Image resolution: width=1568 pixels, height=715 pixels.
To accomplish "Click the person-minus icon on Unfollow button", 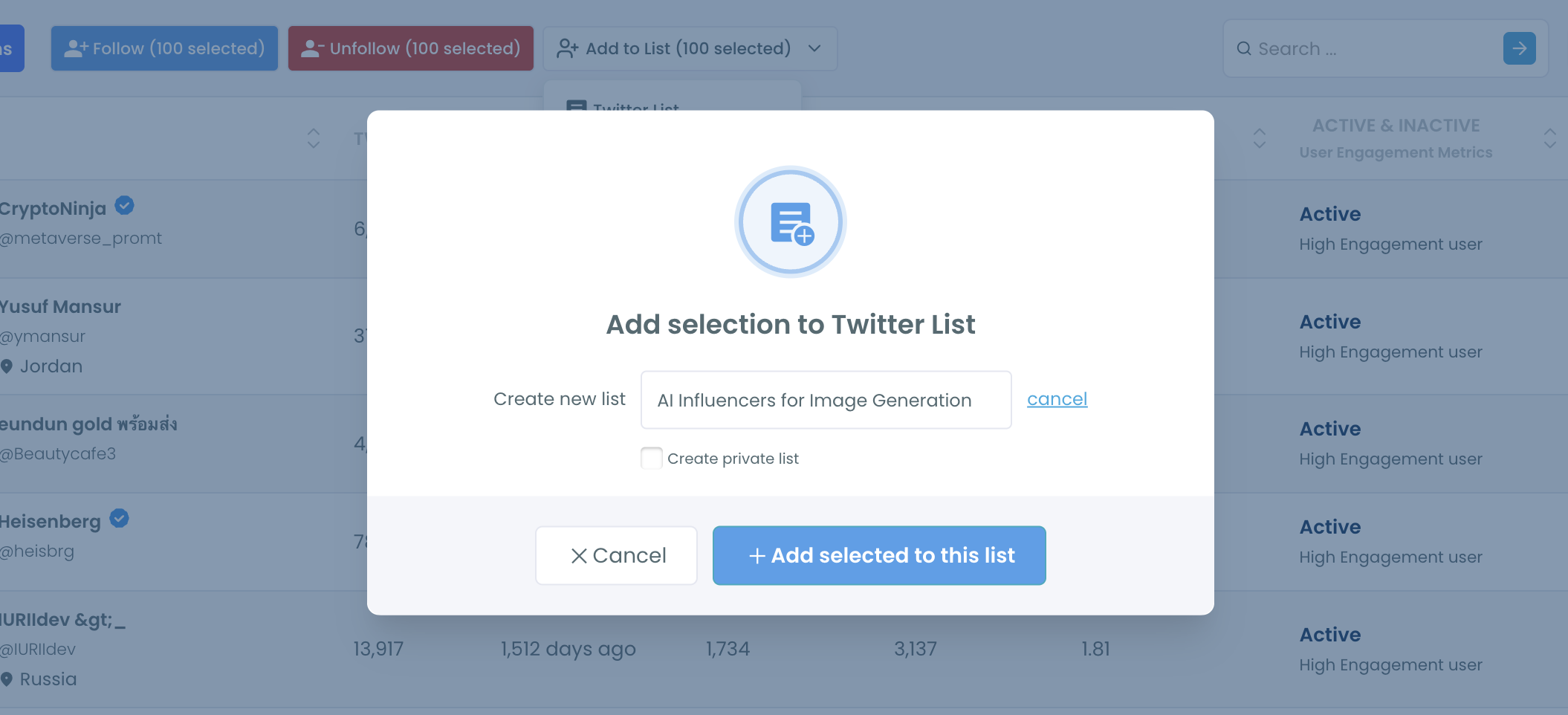I will click(x=313, y=47).
